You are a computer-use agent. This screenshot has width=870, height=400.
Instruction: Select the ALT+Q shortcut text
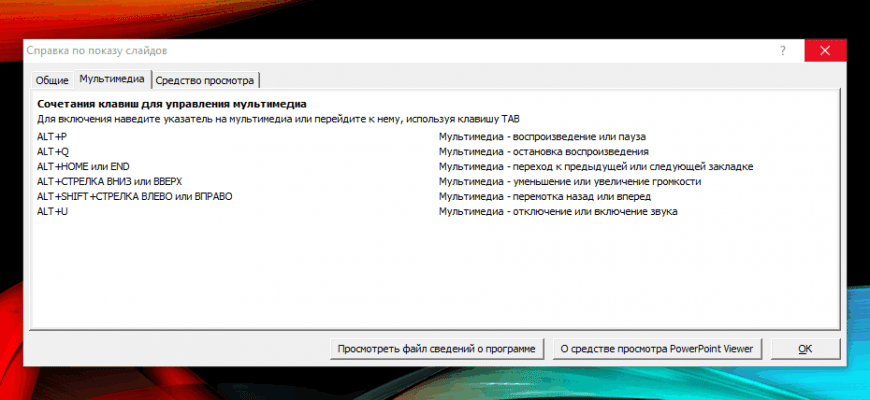point(53,151)
